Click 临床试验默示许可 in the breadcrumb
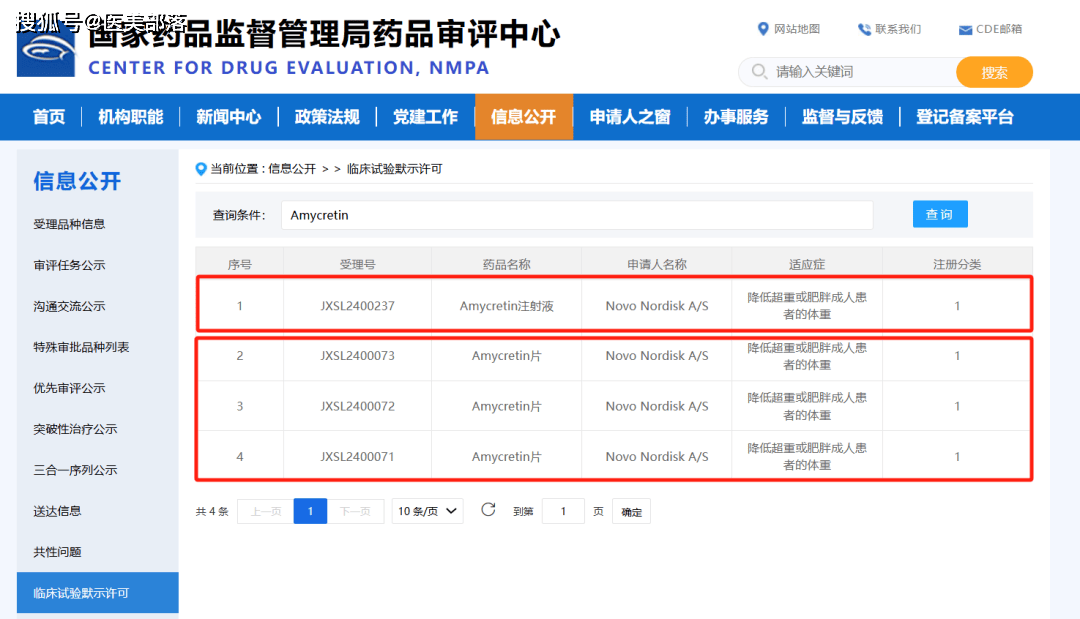This screenshot has width=1080, height=619. (394, 169)
